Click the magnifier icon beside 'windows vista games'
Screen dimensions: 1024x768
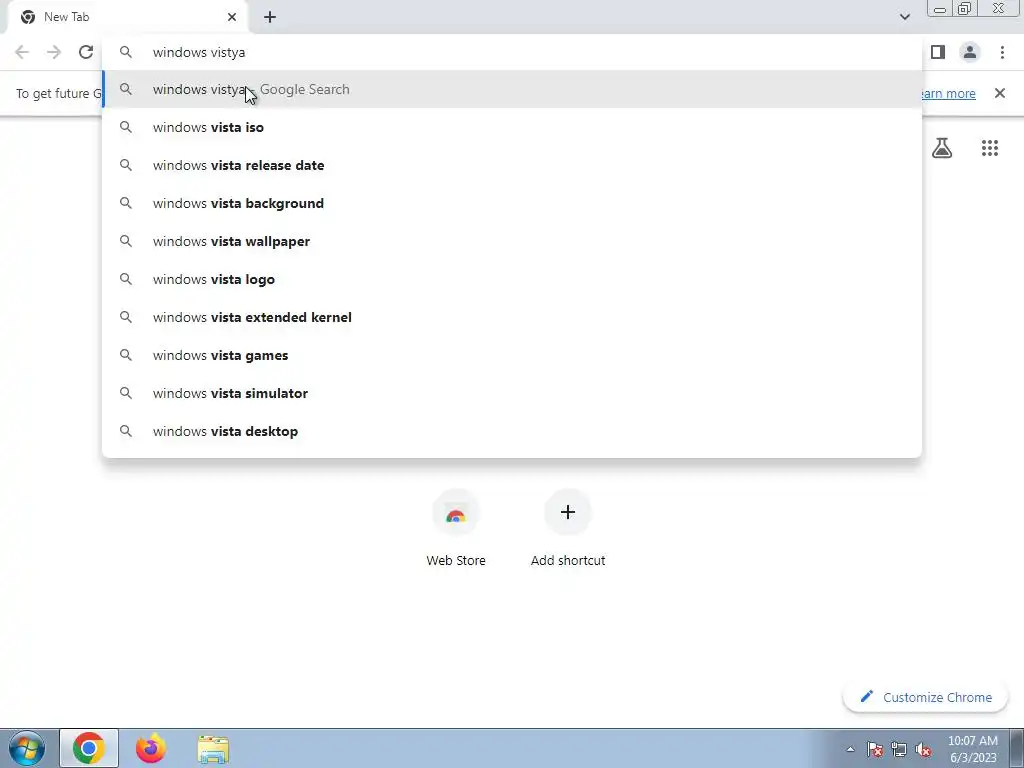126,355
